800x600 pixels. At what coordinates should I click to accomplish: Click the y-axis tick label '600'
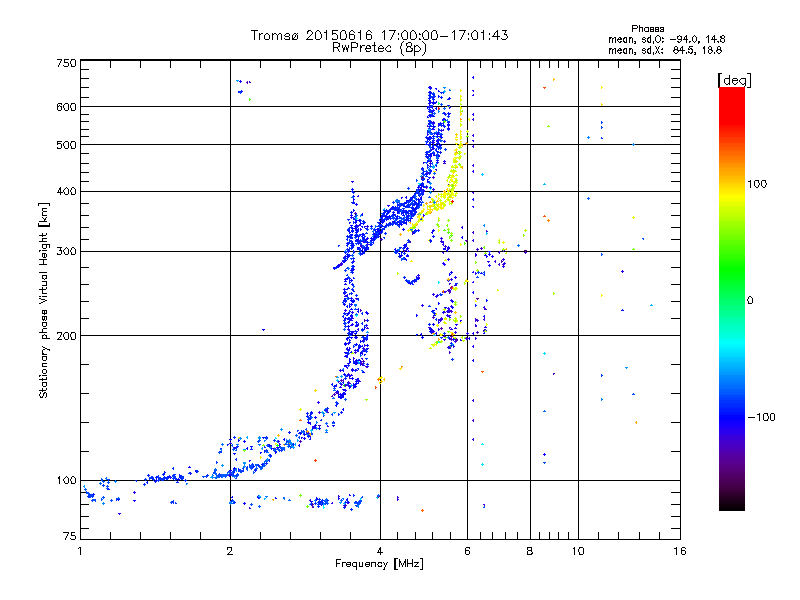(66, 107)
